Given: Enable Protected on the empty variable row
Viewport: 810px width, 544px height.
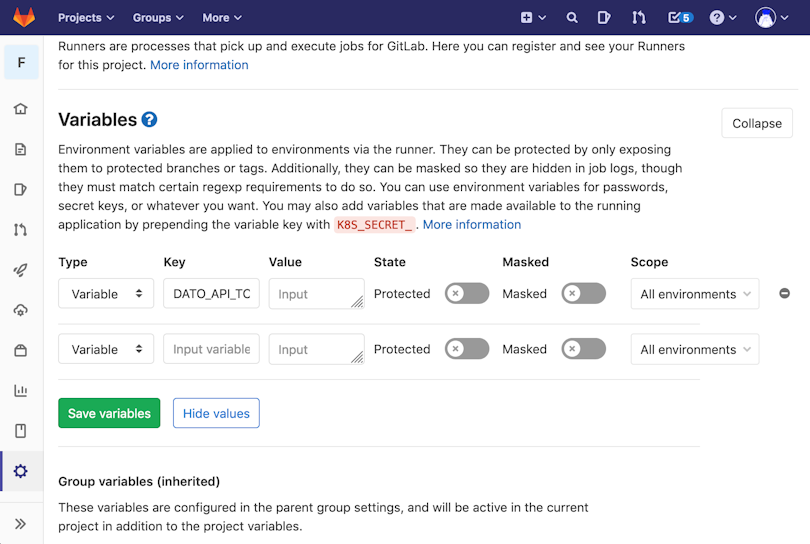Looking at the screenshot, I should 467,349.
